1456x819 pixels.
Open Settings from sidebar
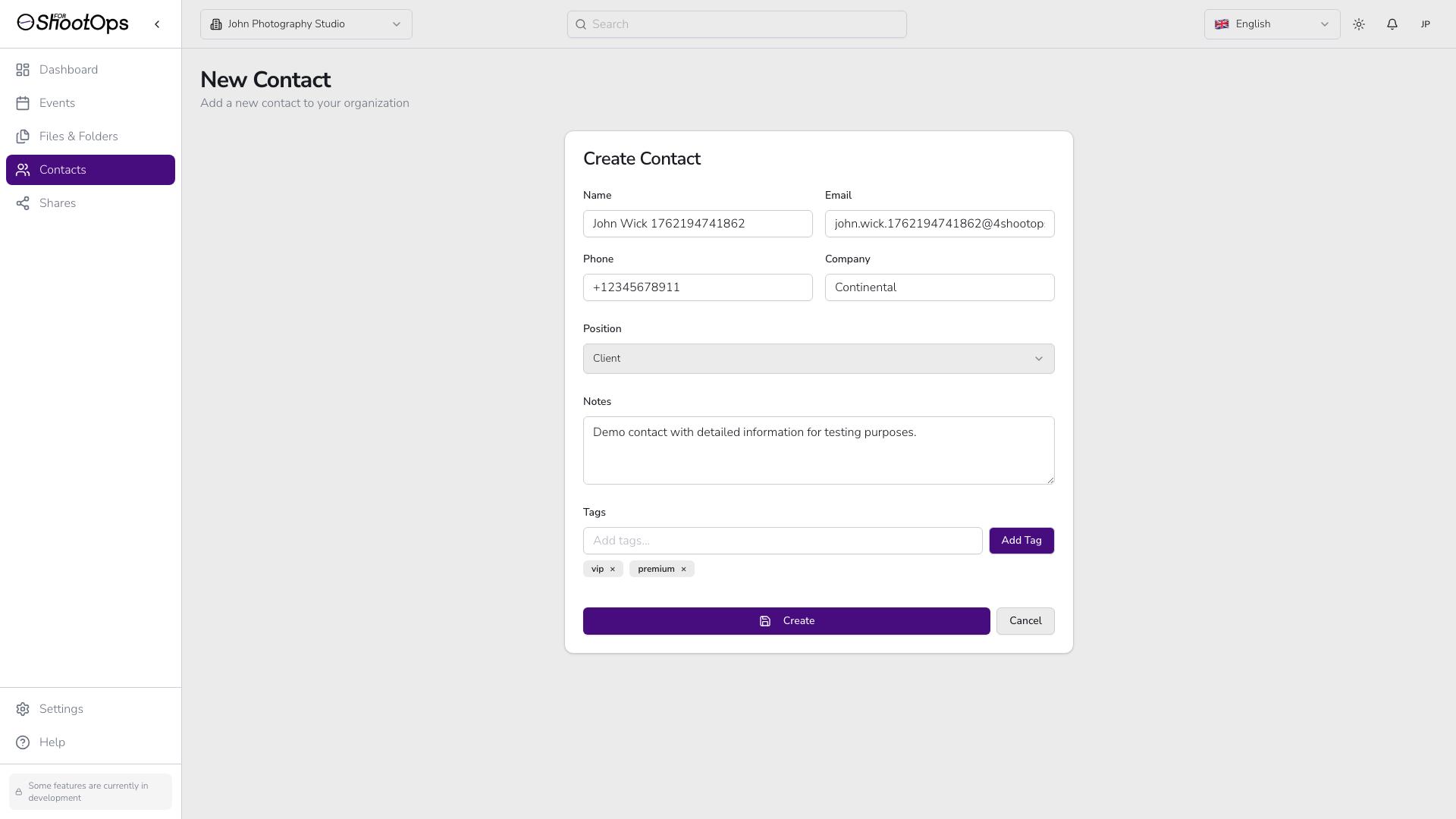[x=61, y=709]
